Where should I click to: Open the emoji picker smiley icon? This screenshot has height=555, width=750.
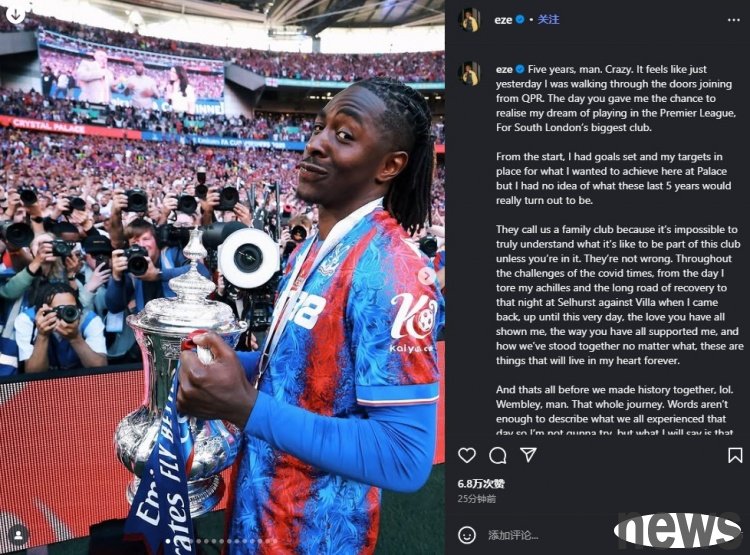(467, 534)
